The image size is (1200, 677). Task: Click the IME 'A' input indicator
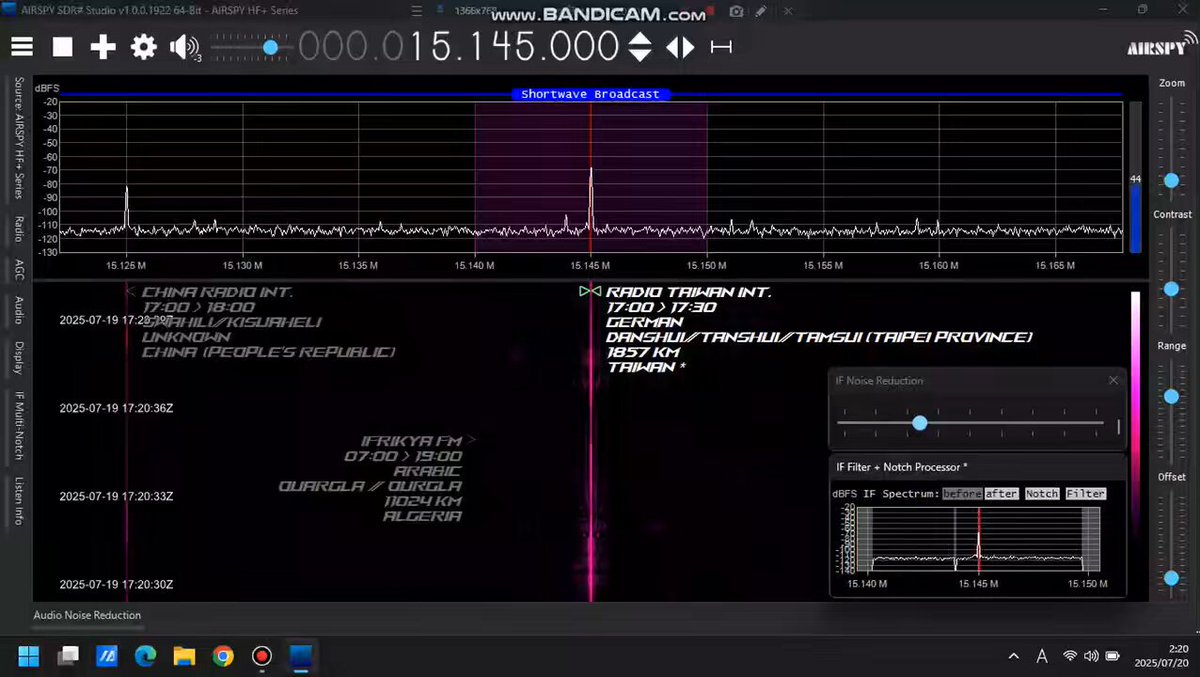point(1041,656)
